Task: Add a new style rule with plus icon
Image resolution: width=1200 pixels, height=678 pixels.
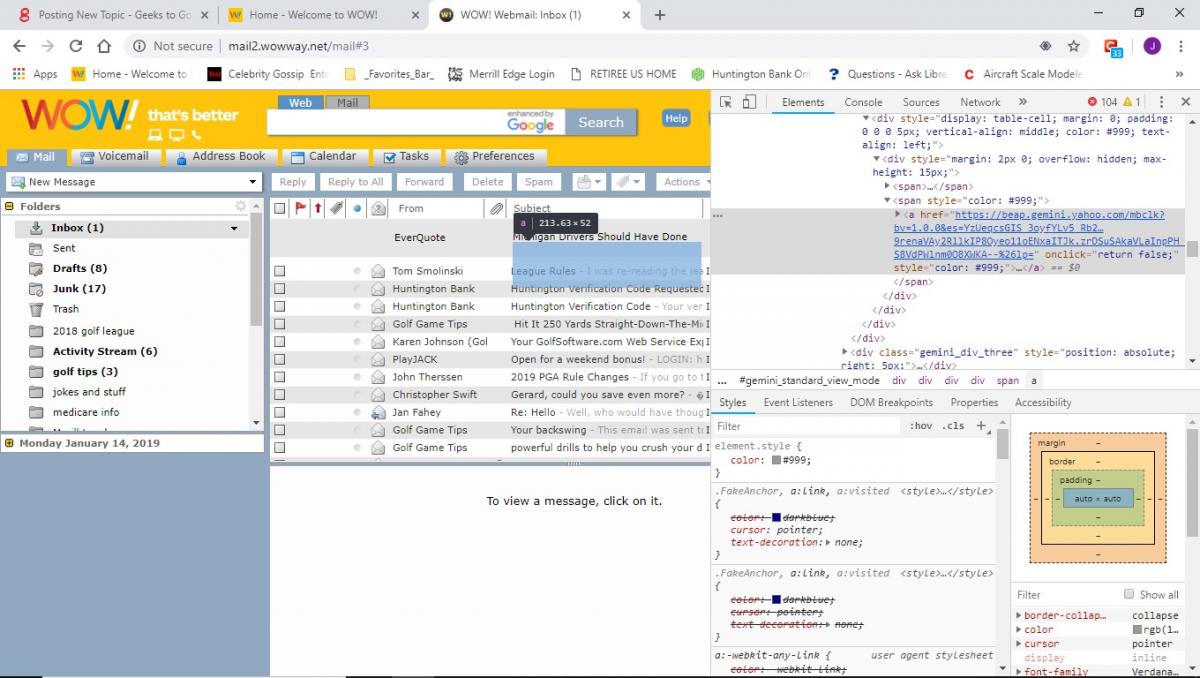Action: point(981,425)
